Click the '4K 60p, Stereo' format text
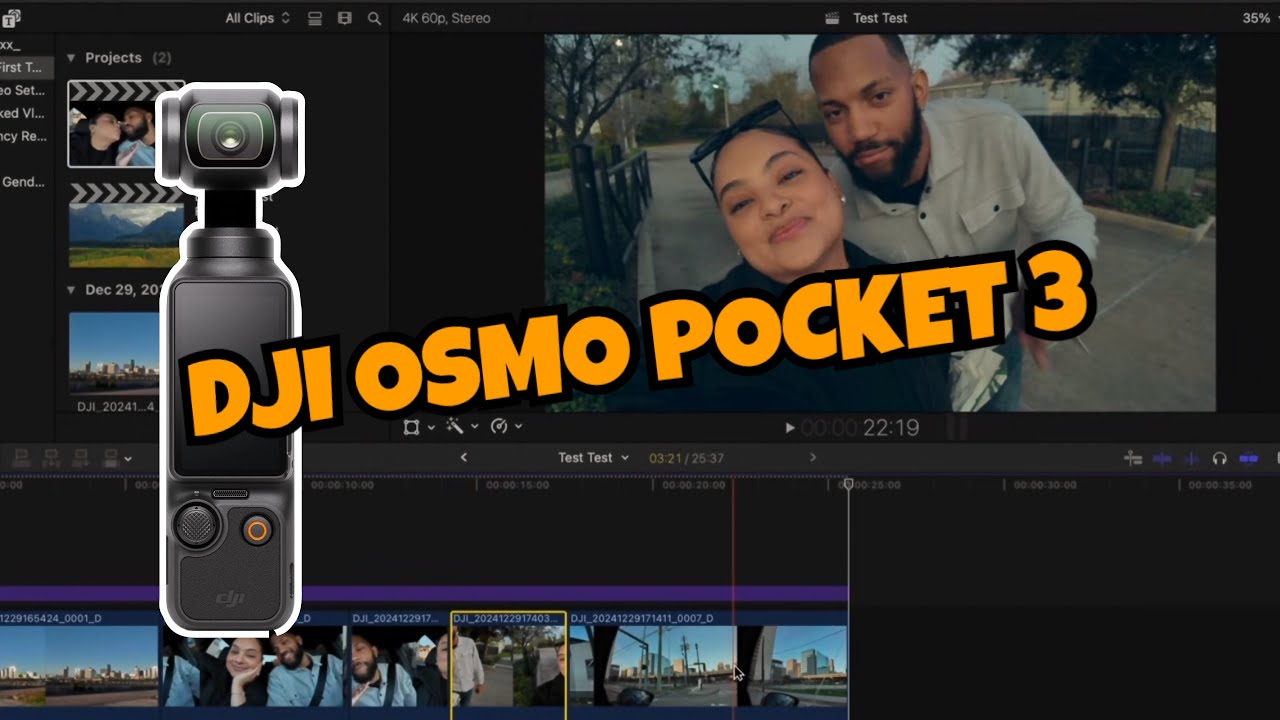 click(446, 18)
